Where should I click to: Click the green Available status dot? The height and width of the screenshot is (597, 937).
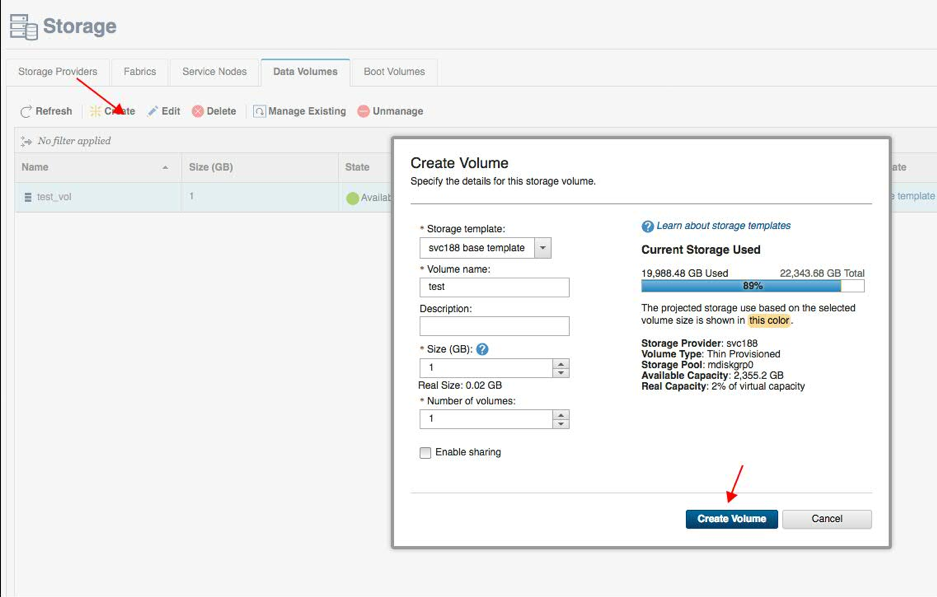[353, 198]
